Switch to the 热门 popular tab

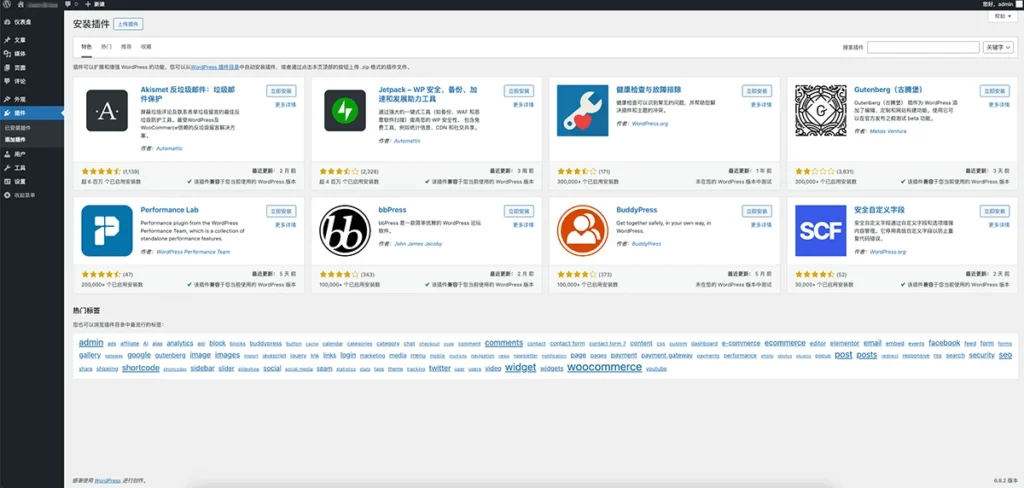pos(106,47)
